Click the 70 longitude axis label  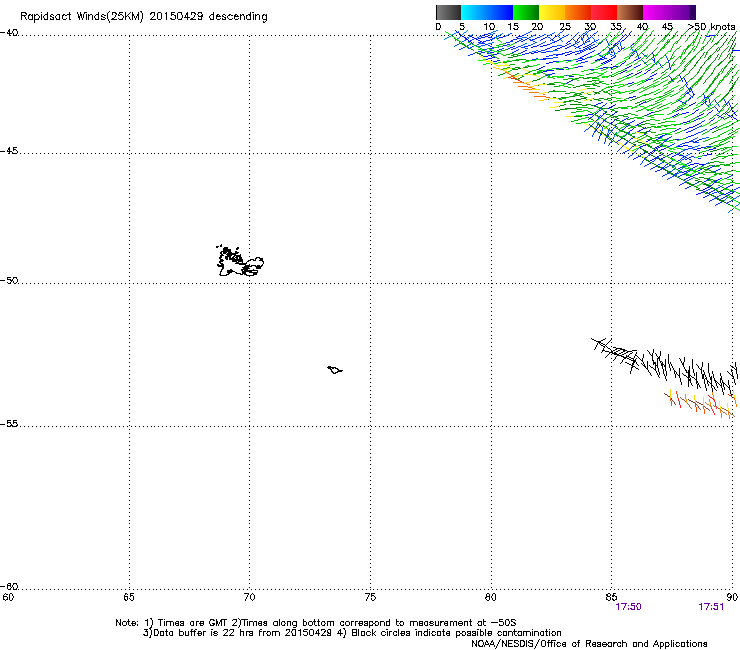click(249, 598)
